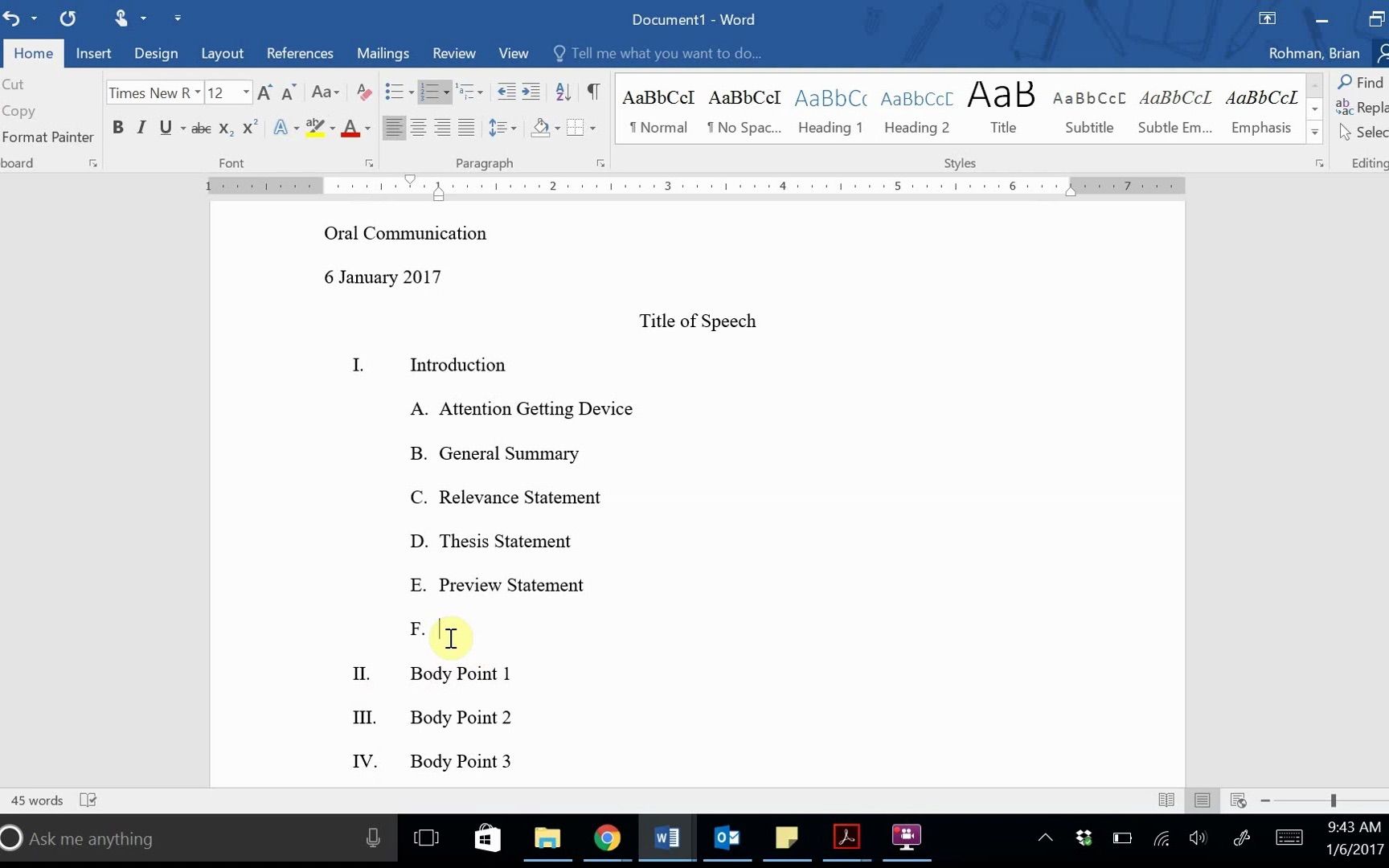Expand the Styles gallery More arrow
This screenshot has height=868, width=1389.
pos(1315,133)
